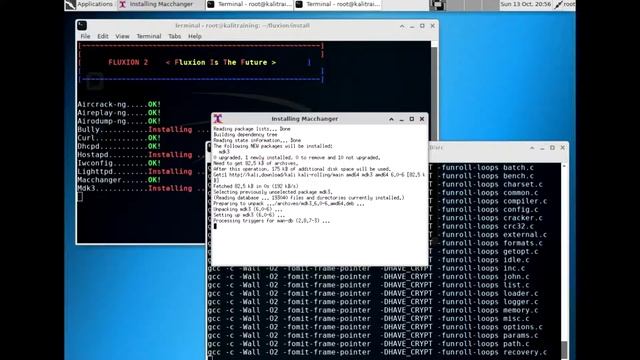
Task: Open the Applications menu in the top panel
Action: pyautogui.click(x=89, y=4)
